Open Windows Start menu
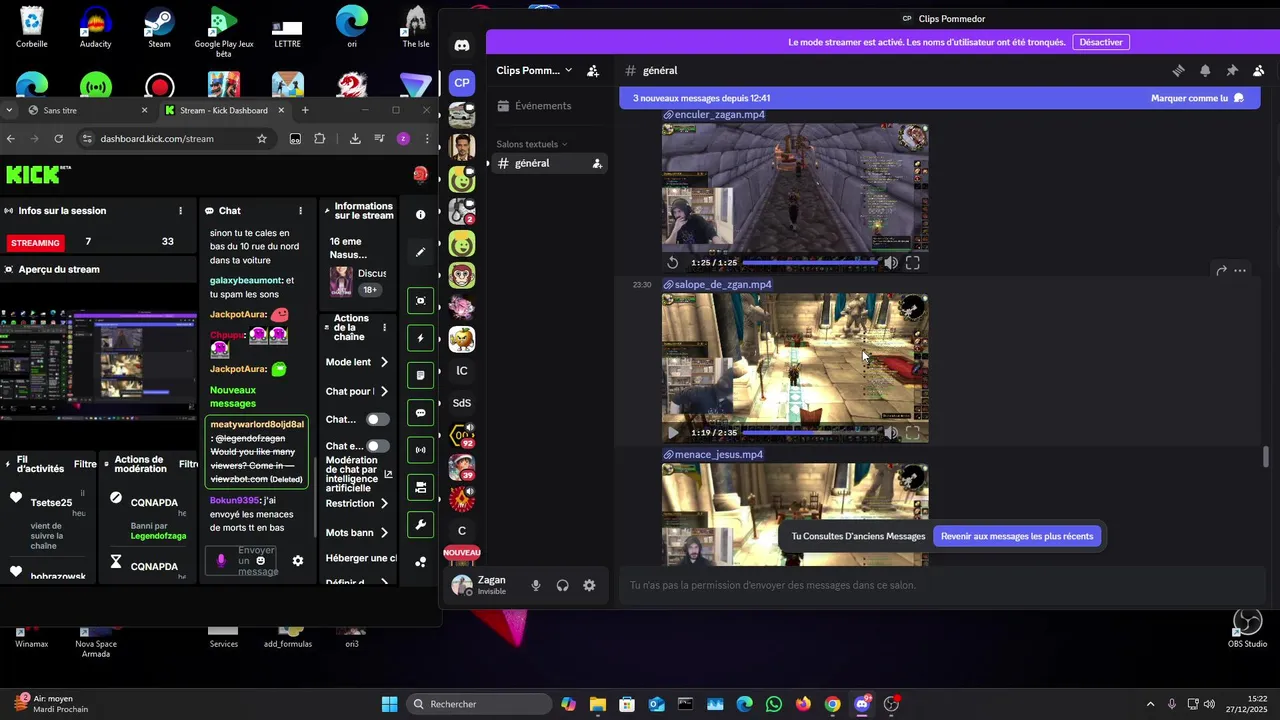This screenshot has height=720, width=1280. tap(390, 704)
